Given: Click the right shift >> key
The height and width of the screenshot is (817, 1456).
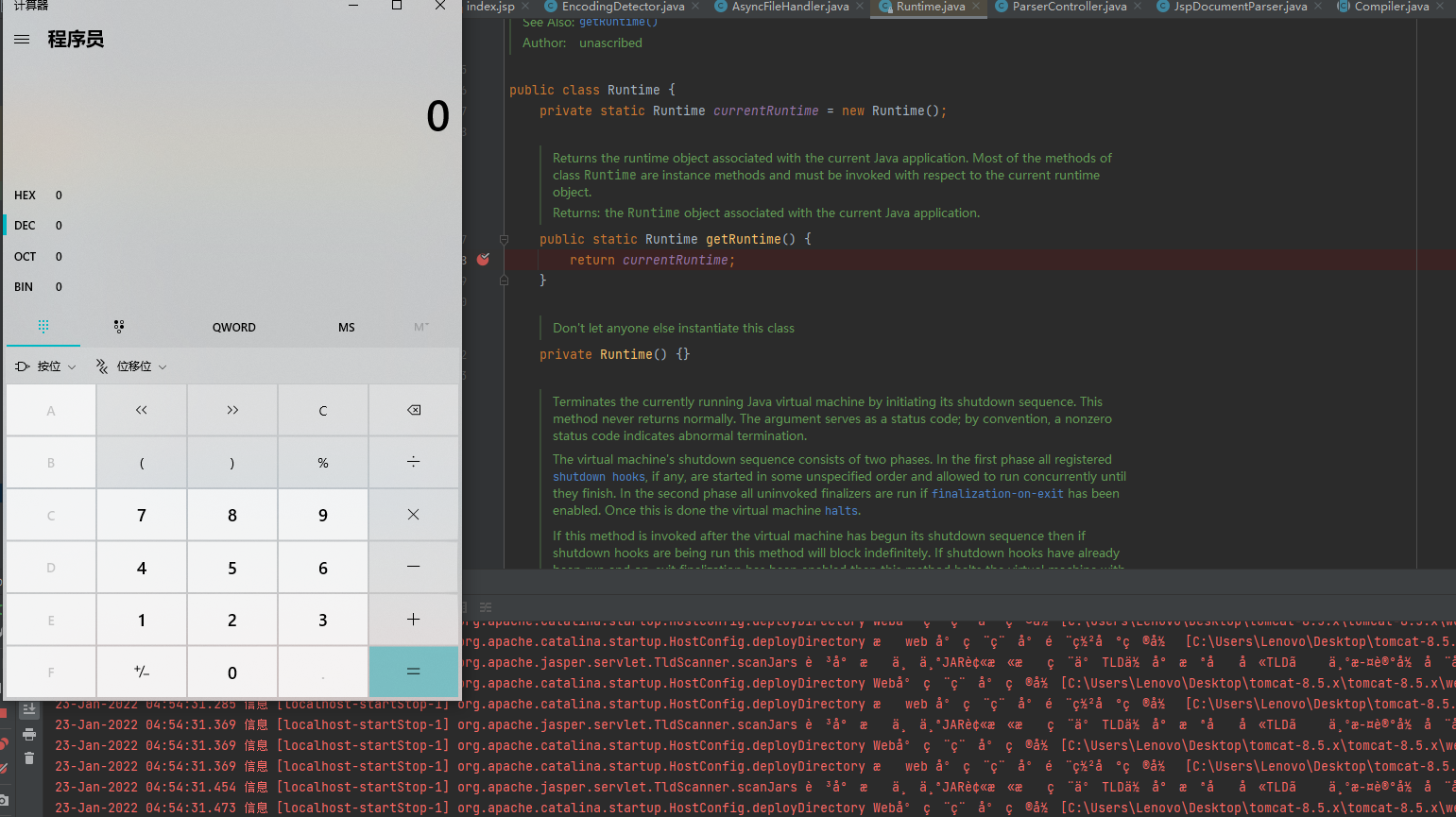Looking at the screenshot, I should pyautogui.click(x=232, y=410).
